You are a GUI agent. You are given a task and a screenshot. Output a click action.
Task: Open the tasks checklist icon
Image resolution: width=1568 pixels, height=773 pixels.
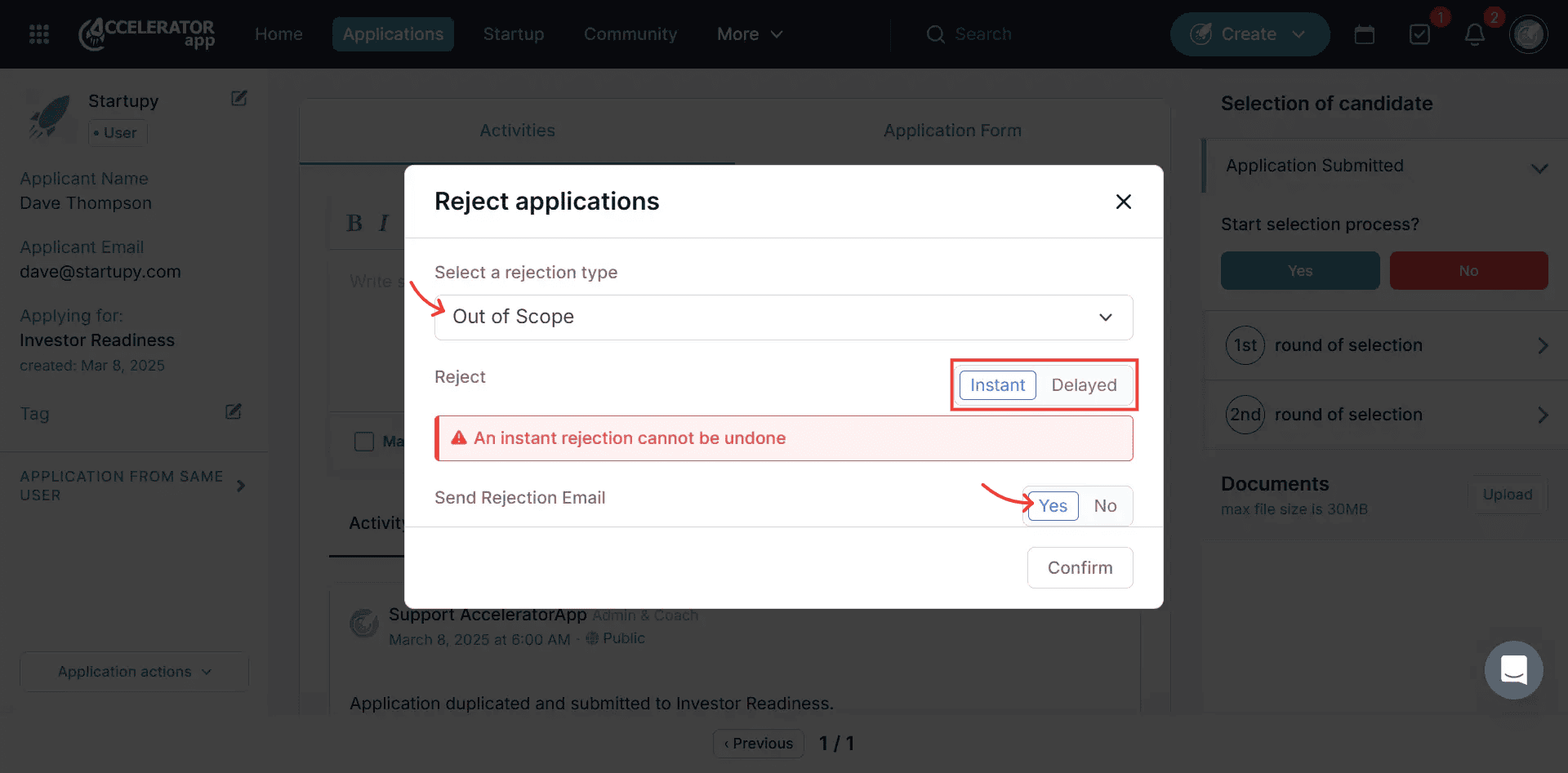tap(1420, 34)
